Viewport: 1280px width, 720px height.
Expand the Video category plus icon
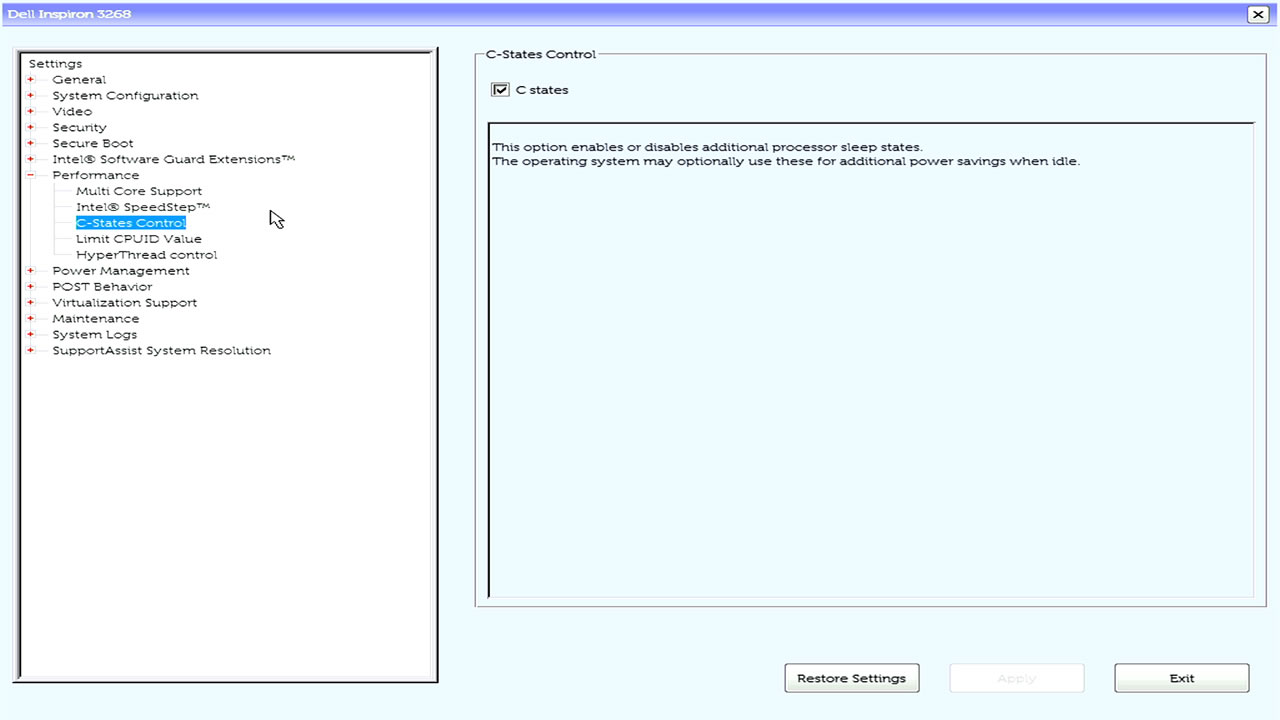point(31,112)
